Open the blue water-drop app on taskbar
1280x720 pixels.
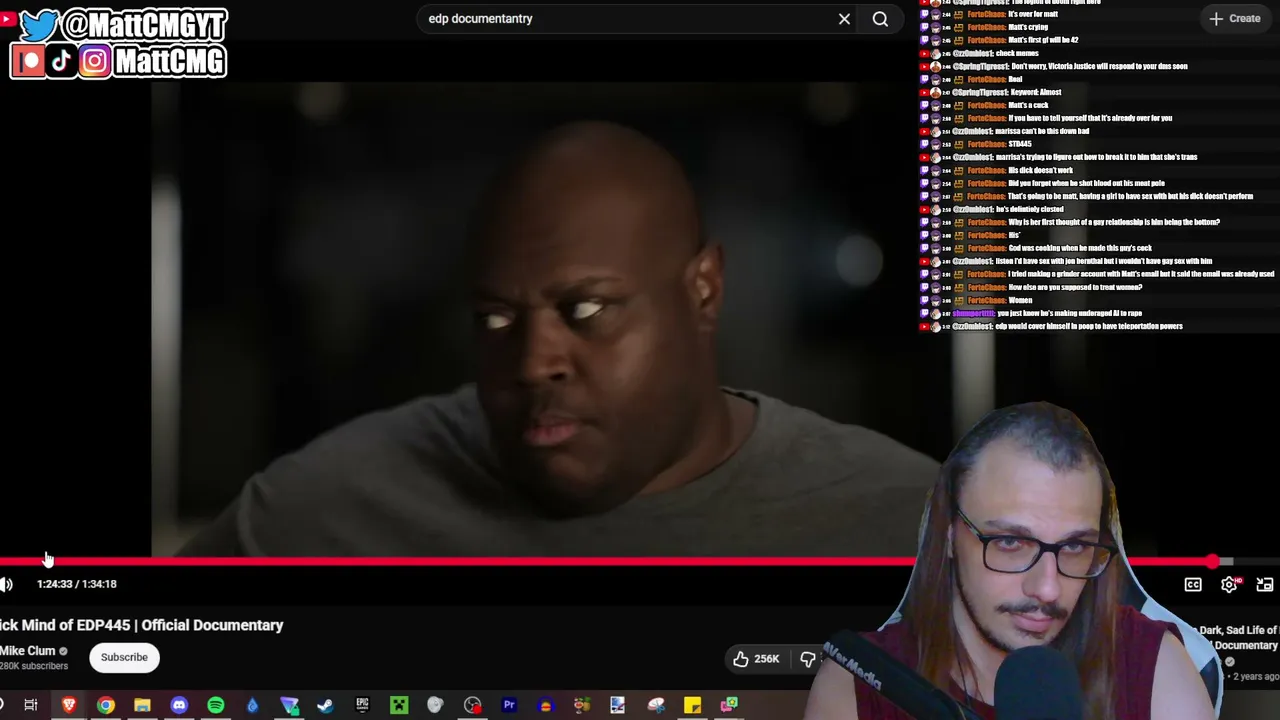[252, 705]
